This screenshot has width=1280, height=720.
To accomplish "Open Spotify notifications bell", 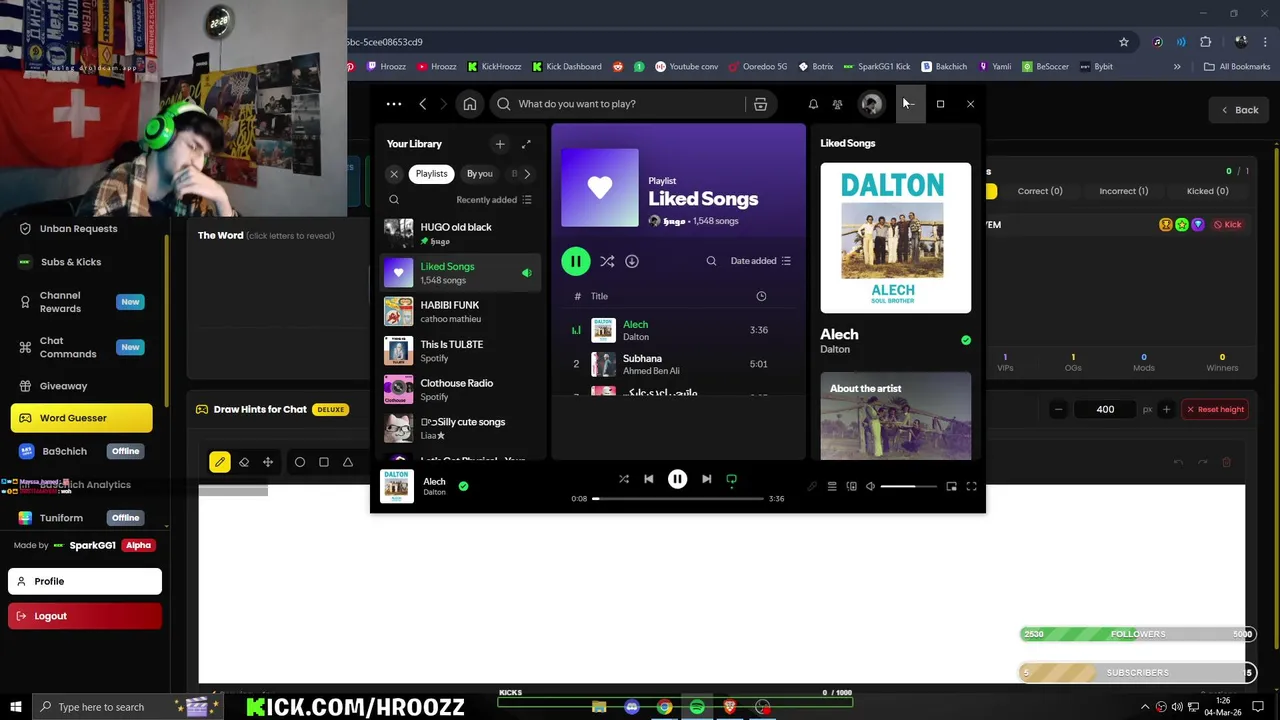I will [x=813, y=104].
